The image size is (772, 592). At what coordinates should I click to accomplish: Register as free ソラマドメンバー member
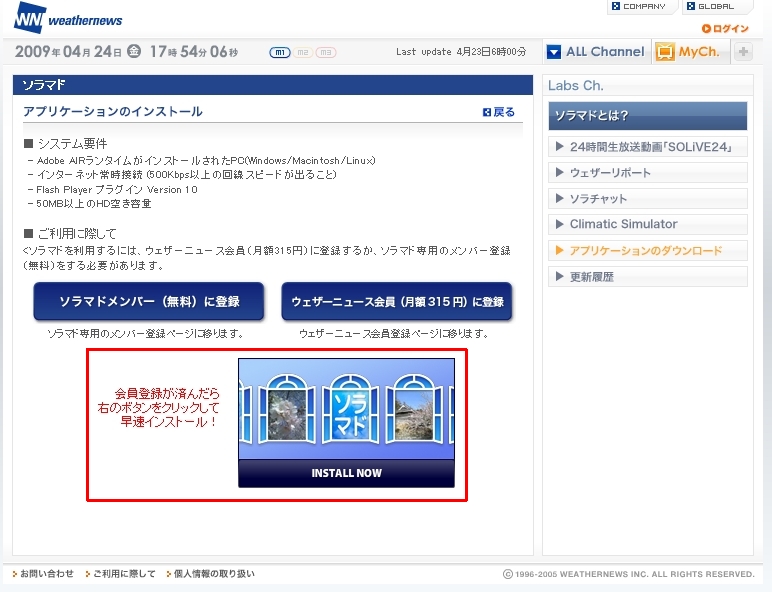point(149,301)
